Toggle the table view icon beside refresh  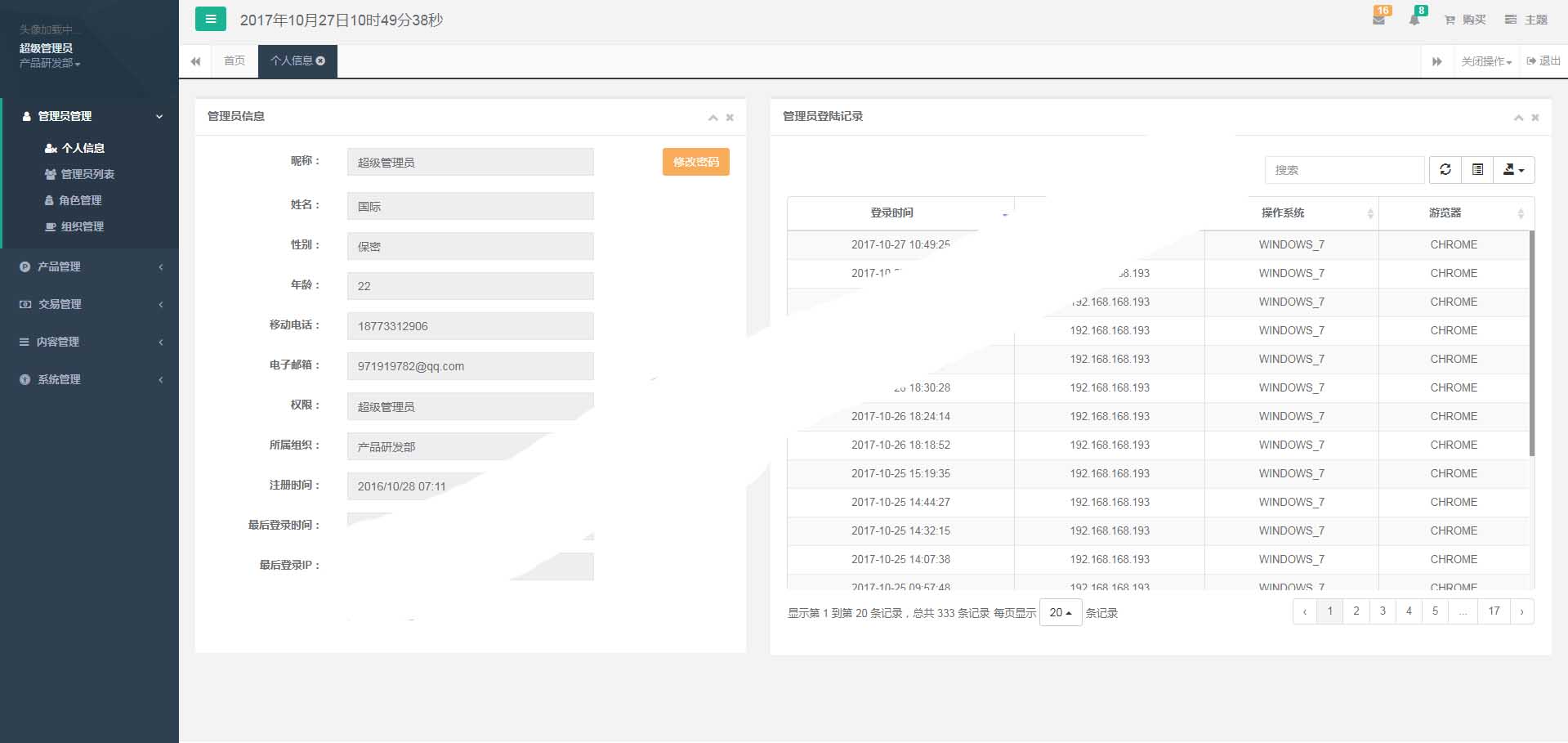[x=1477, y=170]
